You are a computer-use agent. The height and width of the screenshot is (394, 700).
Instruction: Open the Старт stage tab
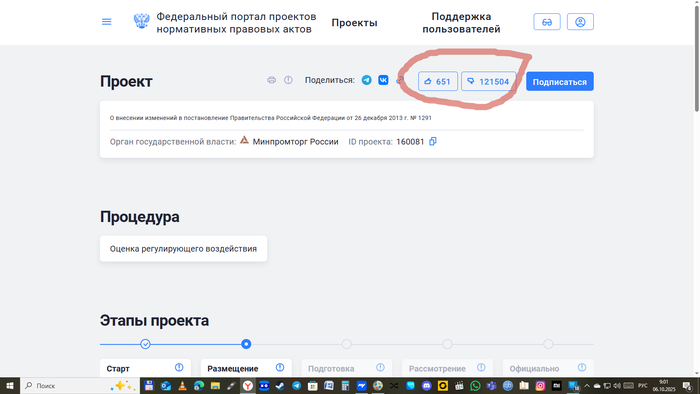tap(146, 369)
